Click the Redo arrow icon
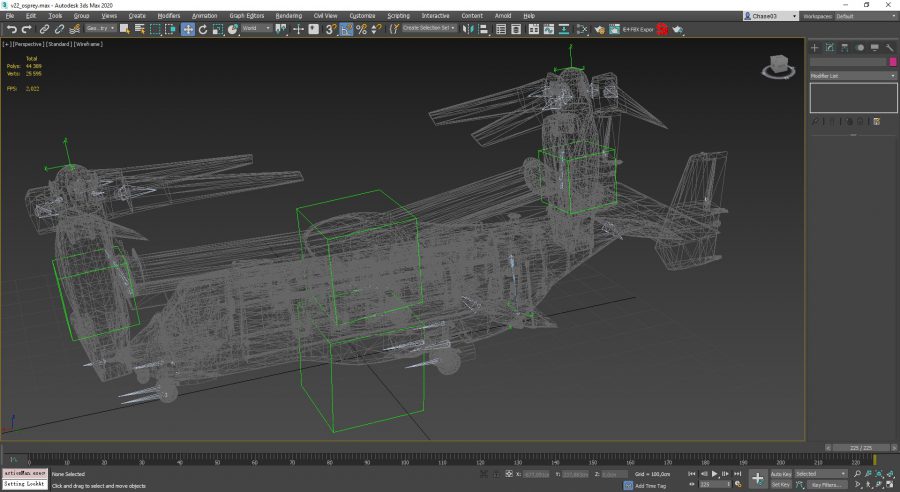This screenshot has height=492, width=900. tap(26, 29)
